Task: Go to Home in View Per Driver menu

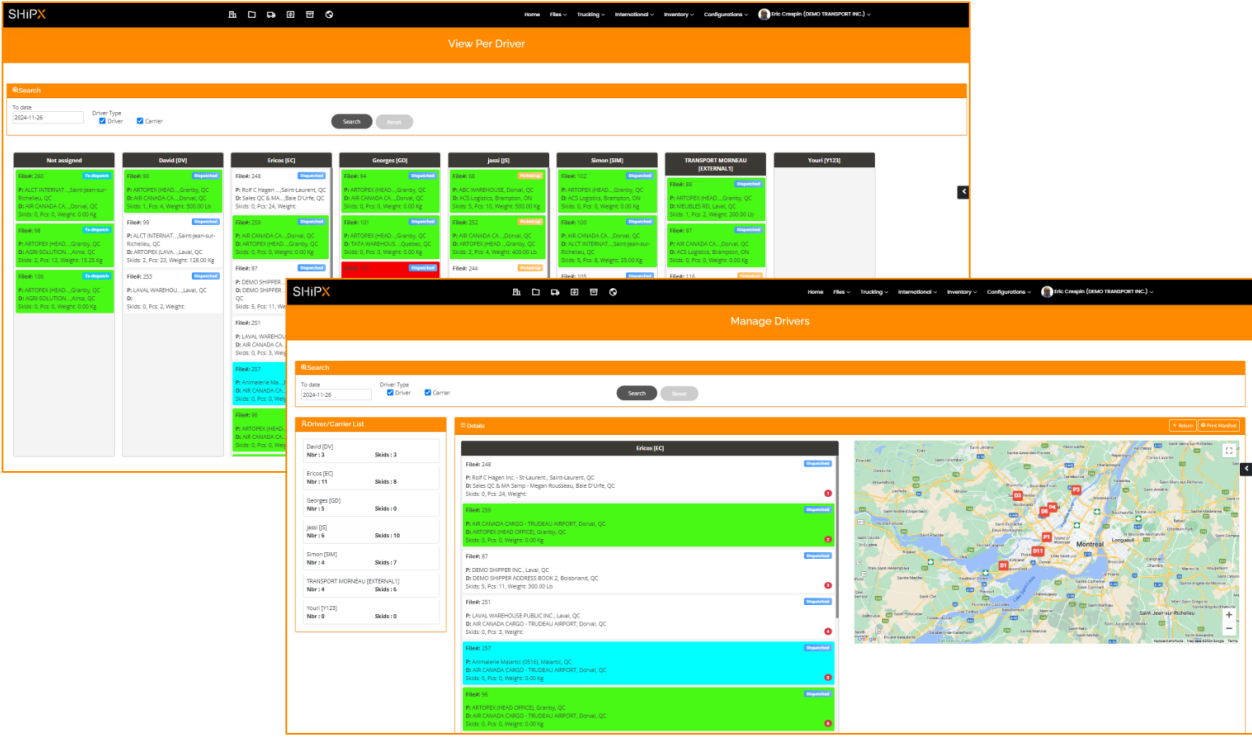Action: coord(532,15)
